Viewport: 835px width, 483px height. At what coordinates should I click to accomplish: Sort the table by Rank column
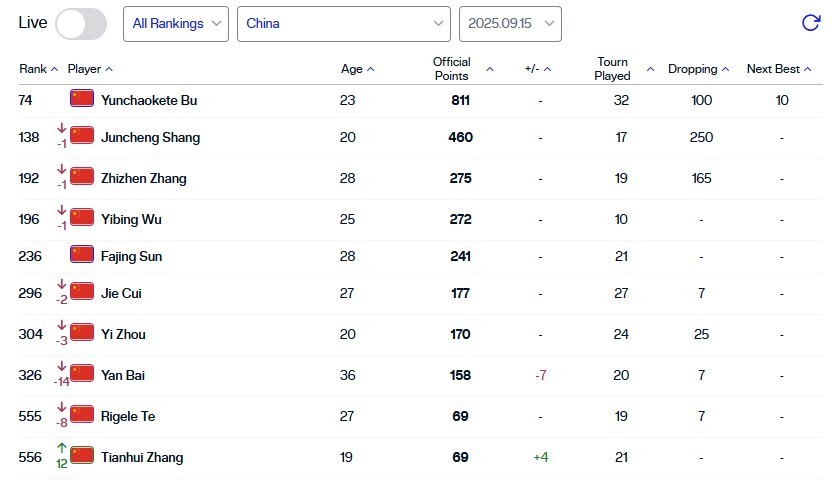(x=38, y=69)
